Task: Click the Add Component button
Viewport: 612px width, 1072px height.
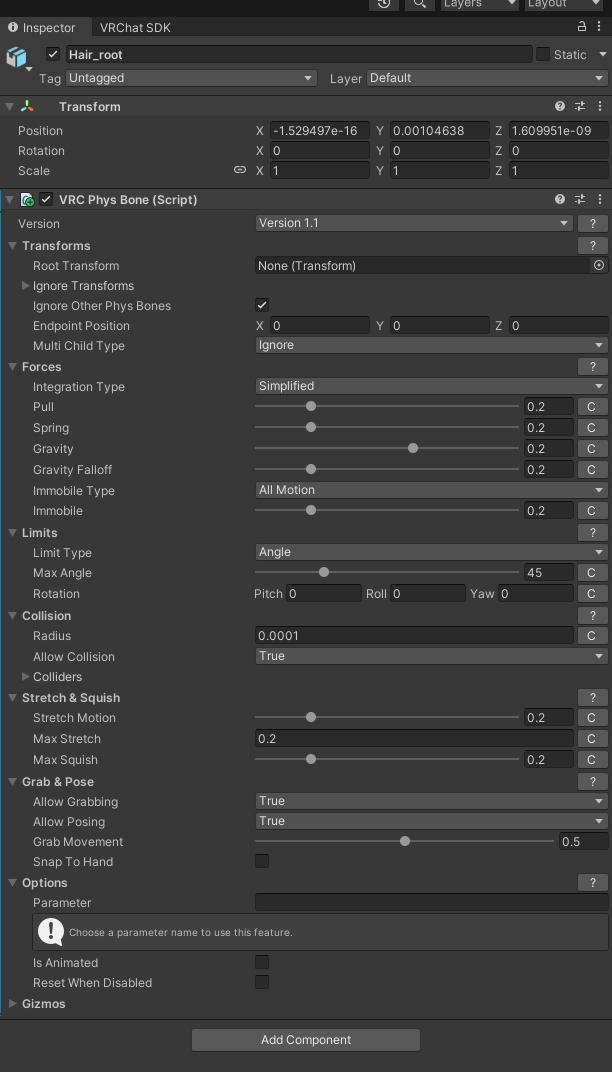Action: (306, 1040)
